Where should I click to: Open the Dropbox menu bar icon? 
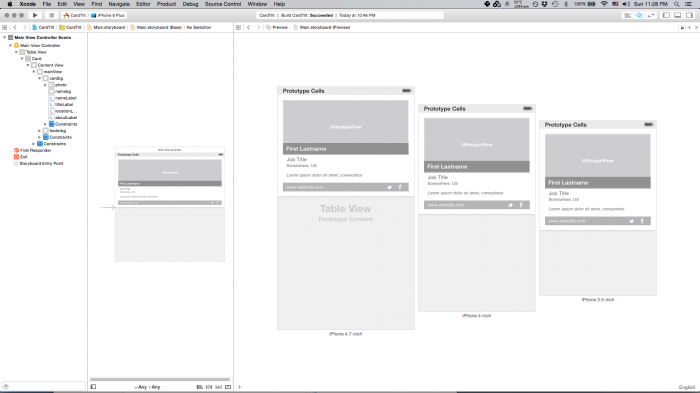click(544, 4)
